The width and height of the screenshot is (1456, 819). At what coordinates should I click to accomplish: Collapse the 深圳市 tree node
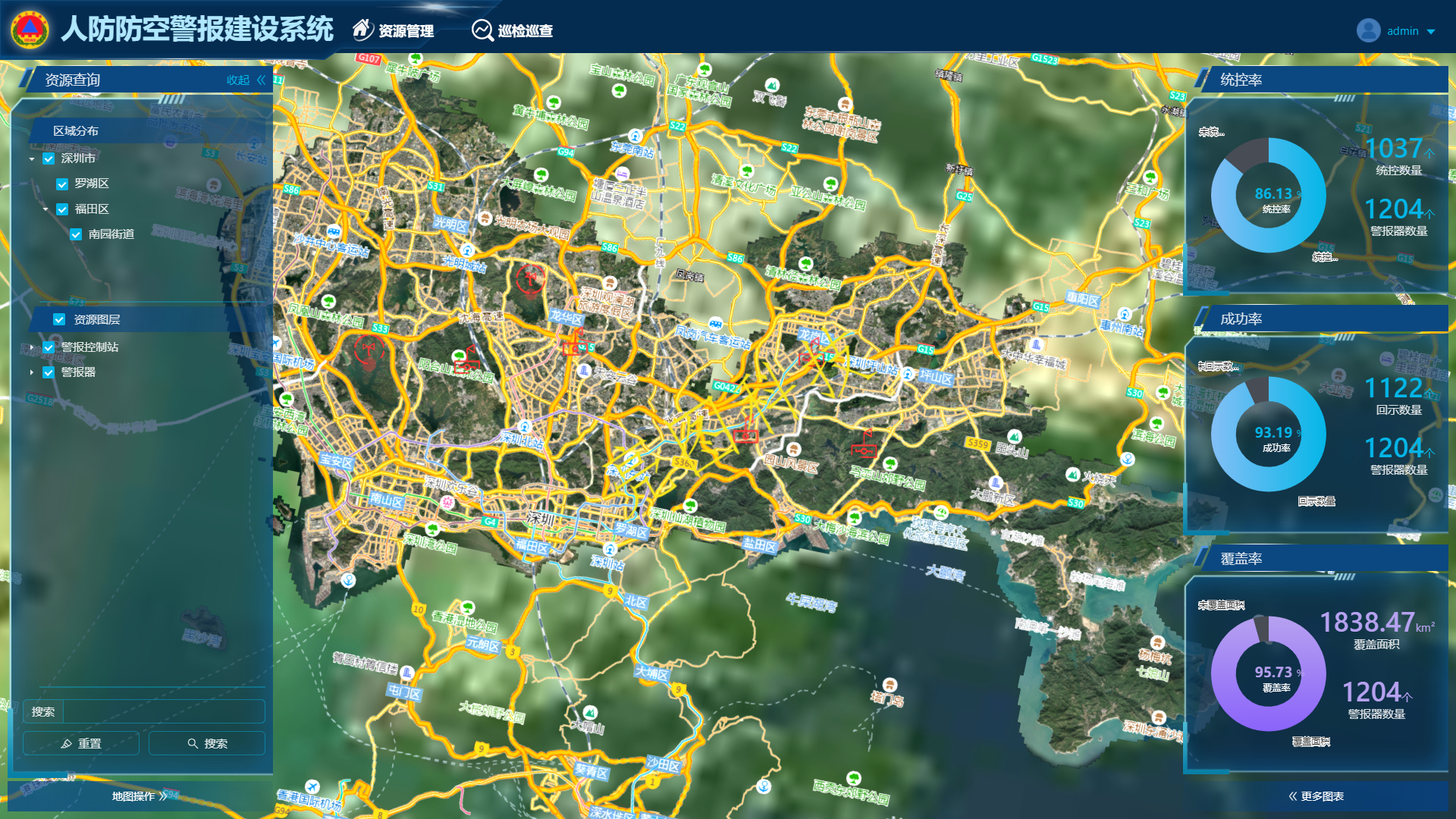coord(32,159)
